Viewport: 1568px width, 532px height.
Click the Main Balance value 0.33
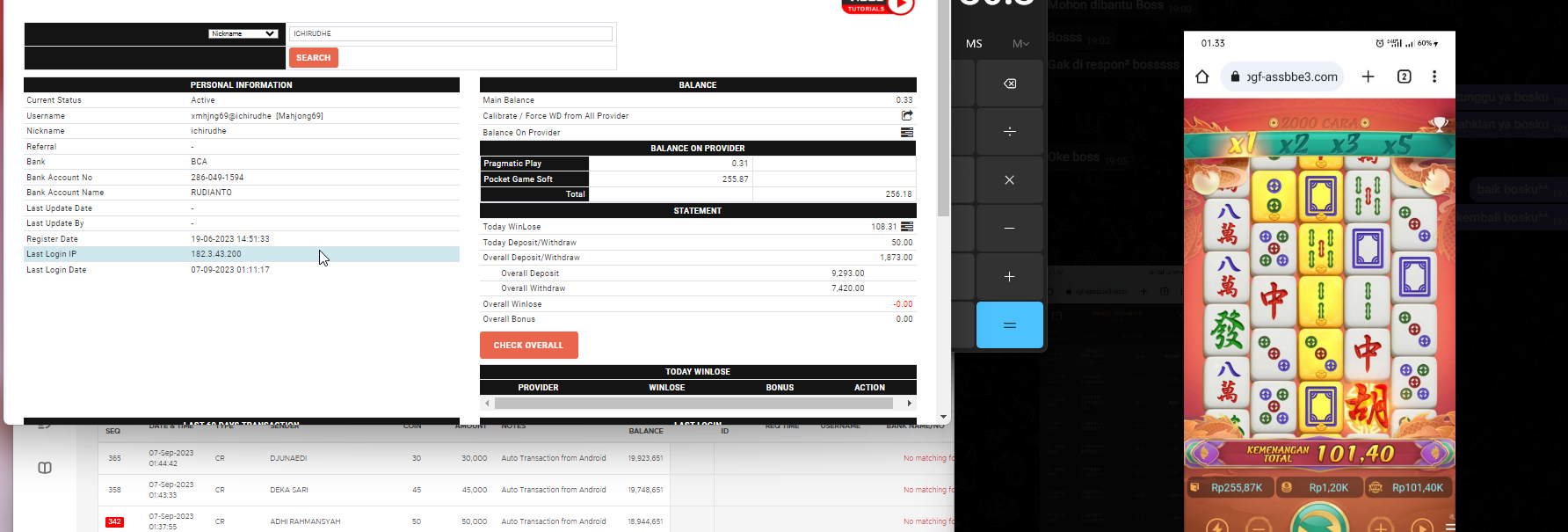pyautogui.click(x=904, y=100)
